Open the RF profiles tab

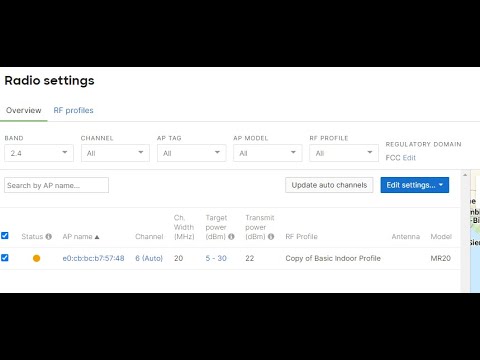[x=73, y=110]
